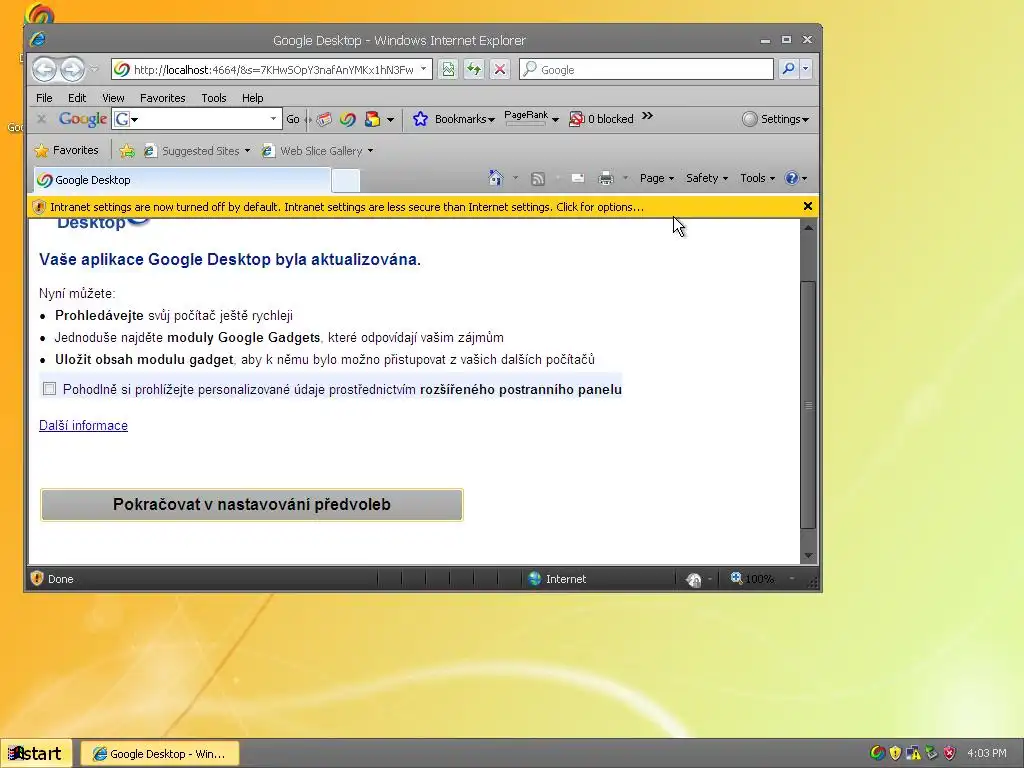Screen dimensions: 1024x768
Task: Open the Favorites menu
Action: coord(163,98)
